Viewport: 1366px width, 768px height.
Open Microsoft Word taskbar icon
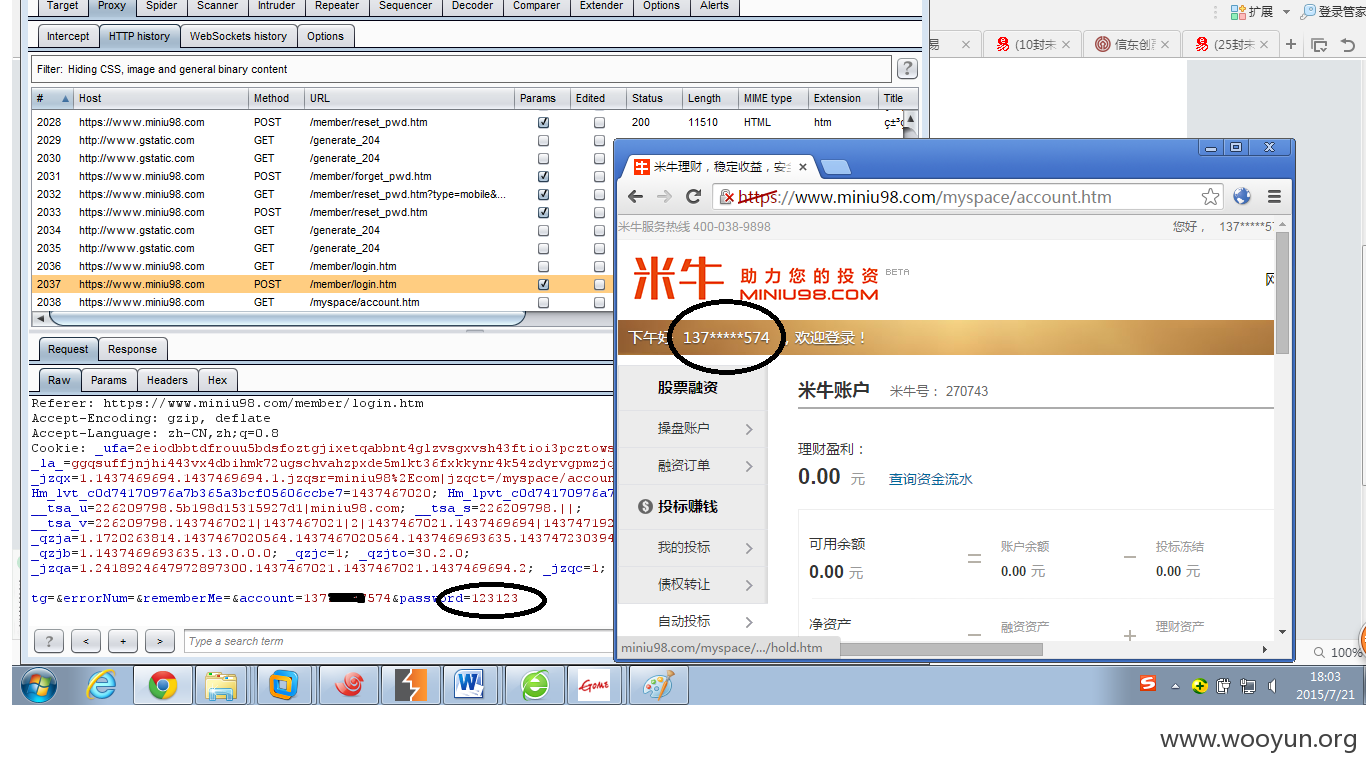tap(468, 685)
